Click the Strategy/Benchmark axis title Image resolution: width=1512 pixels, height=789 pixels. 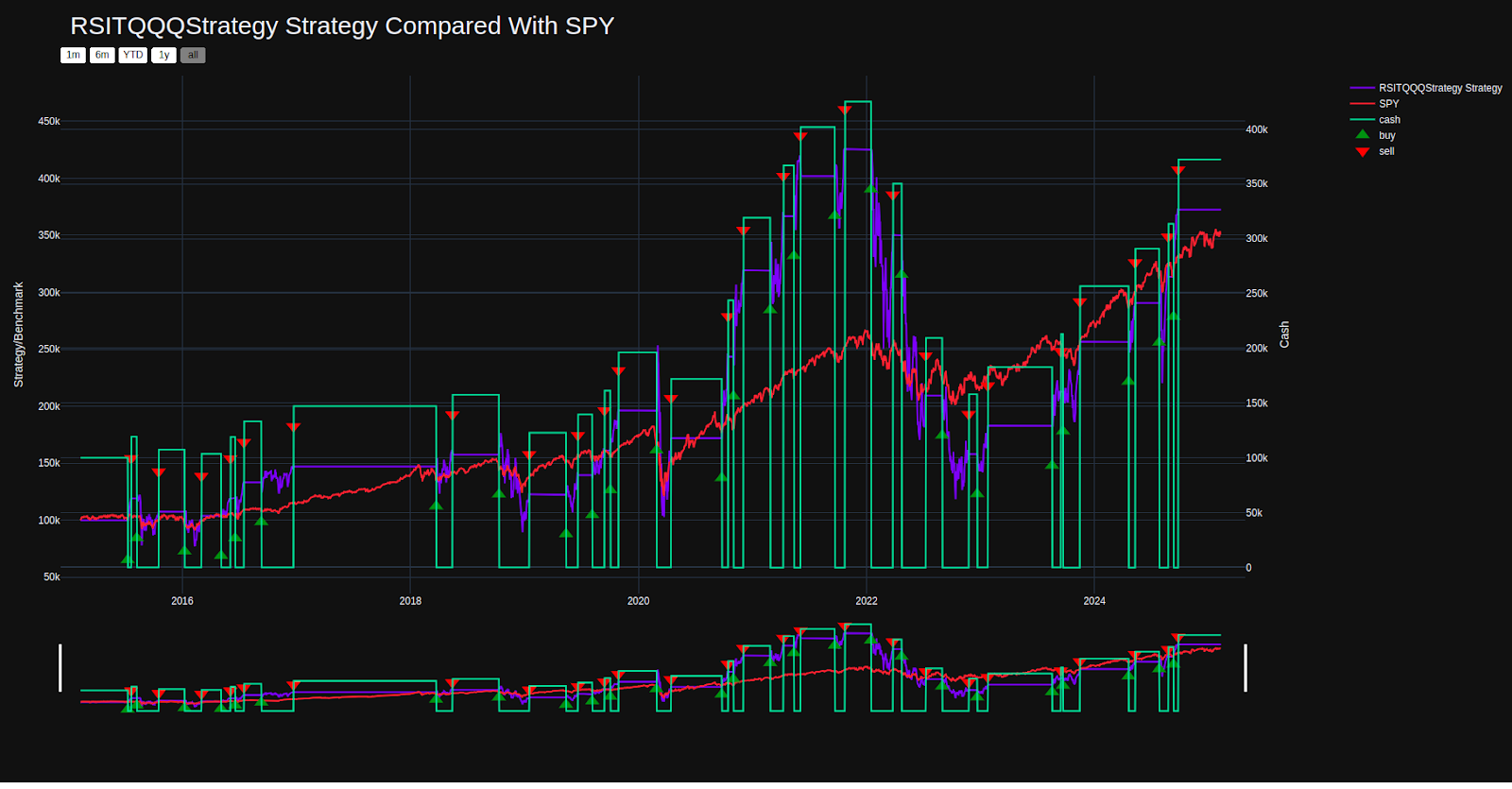19,334
